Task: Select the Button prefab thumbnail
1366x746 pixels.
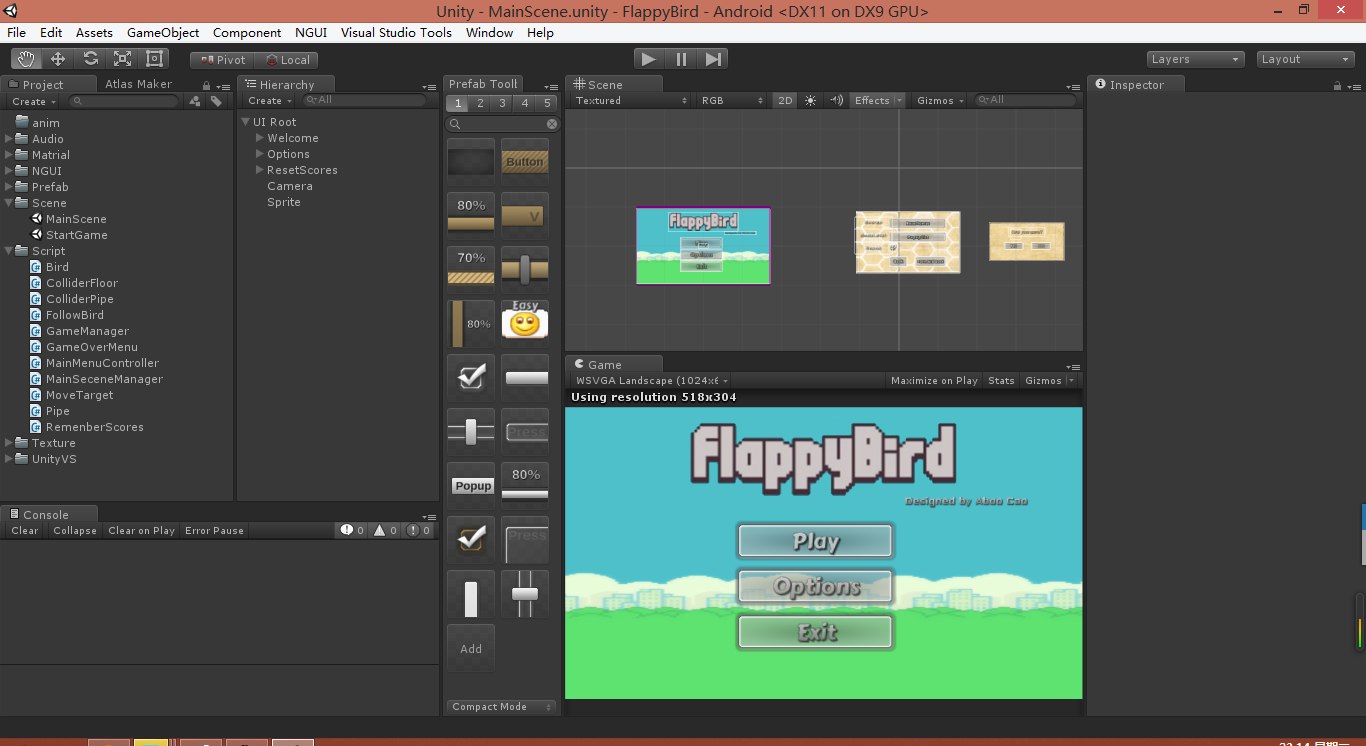Action: click(525, 162)
